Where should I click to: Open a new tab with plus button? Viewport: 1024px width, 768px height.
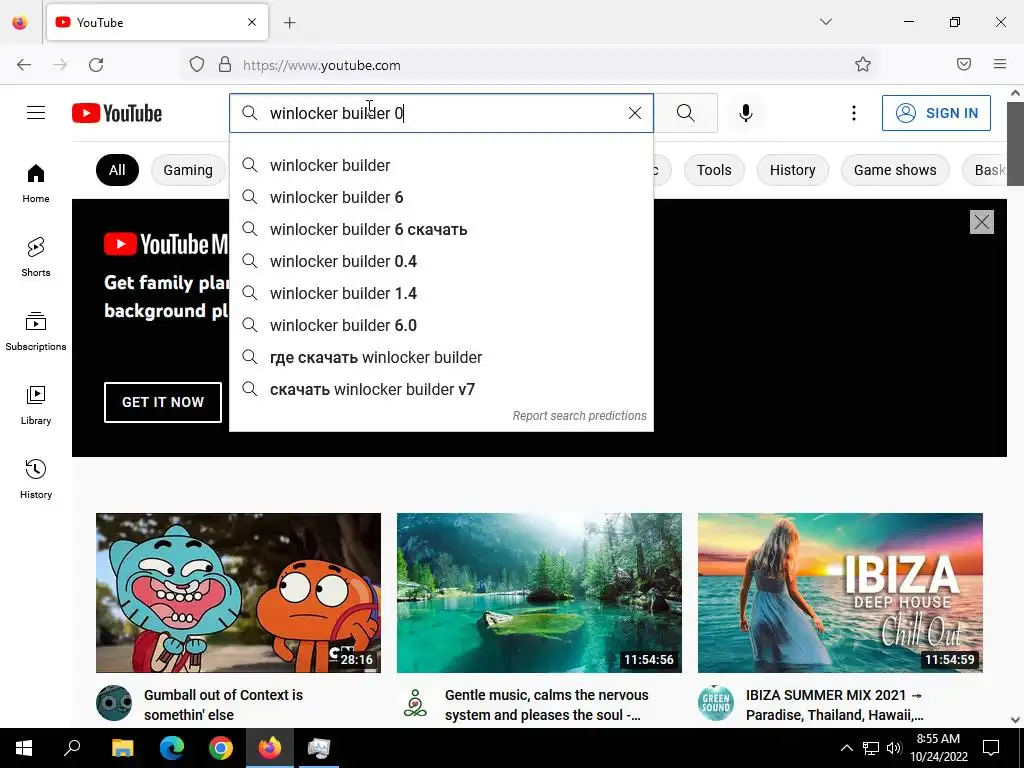pyautogui.click(x=290, y=23)
